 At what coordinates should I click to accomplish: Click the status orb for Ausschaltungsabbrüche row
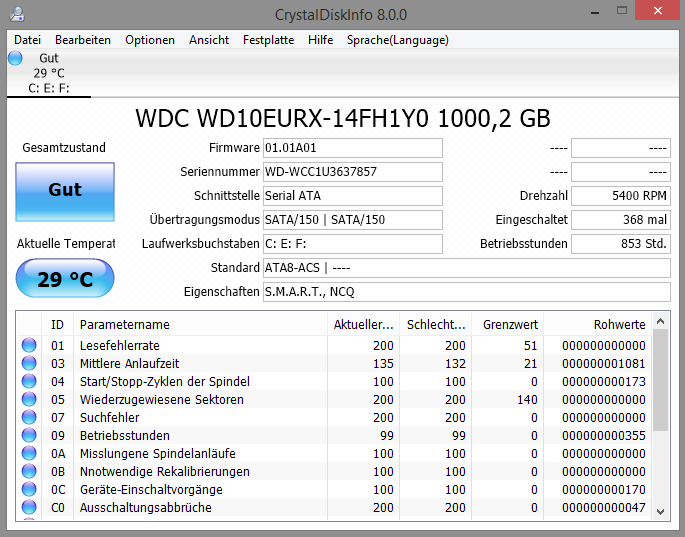pos(29,507)
